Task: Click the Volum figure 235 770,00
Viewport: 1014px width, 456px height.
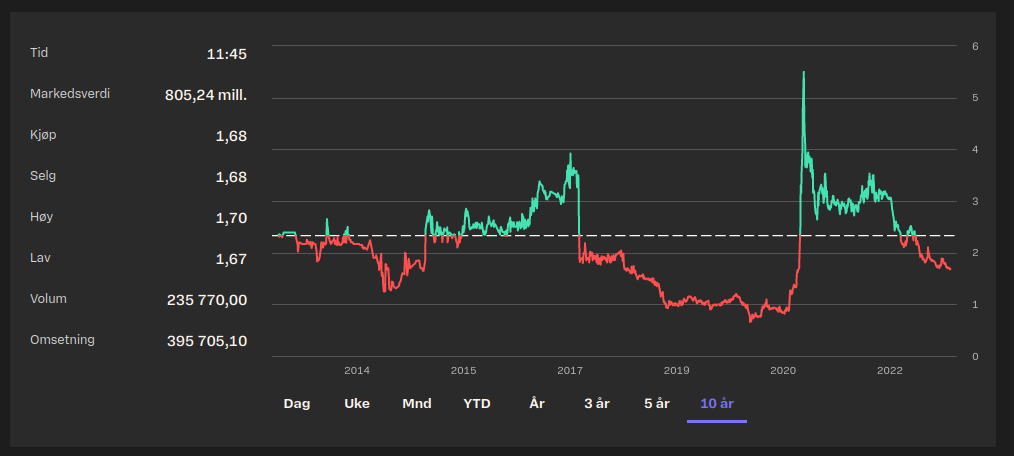Action: coord(206,300)
